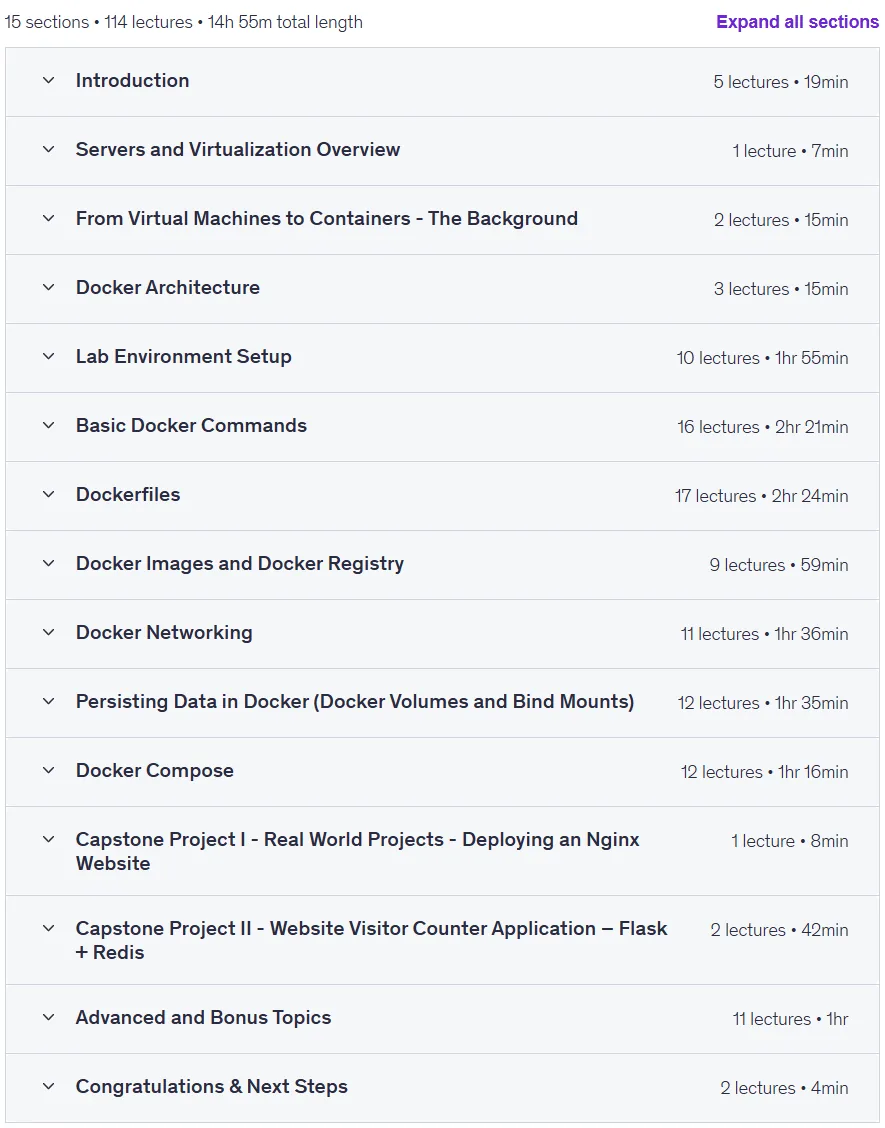Click the 16 lectures 2hr 21min label
Viewport: 885px width, 1128px height.
(x=762, y=427)
